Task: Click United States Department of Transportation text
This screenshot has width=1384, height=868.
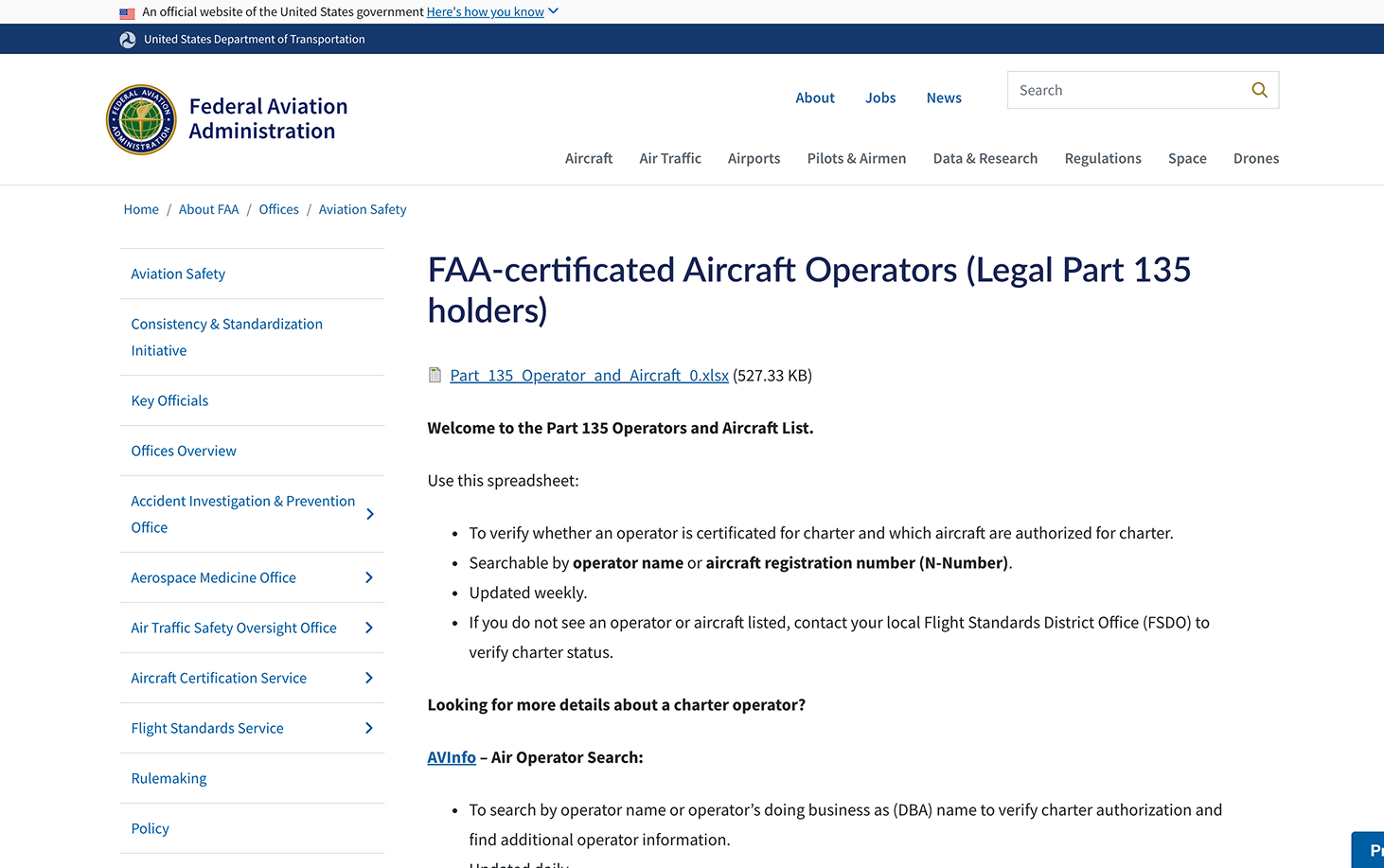Action: click(x=255, y=39)
